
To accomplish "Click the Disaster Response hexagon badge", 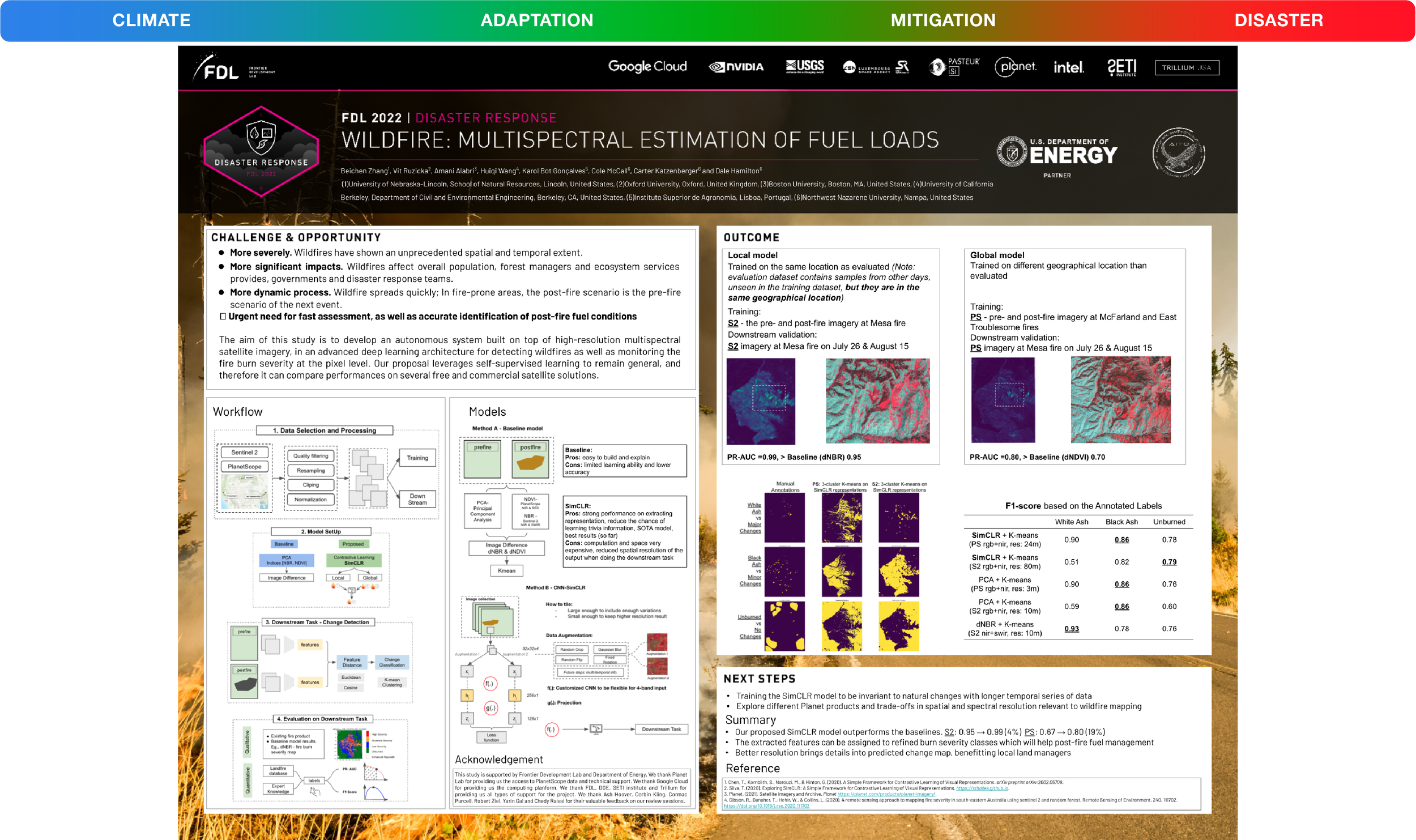I will [261, 151].
